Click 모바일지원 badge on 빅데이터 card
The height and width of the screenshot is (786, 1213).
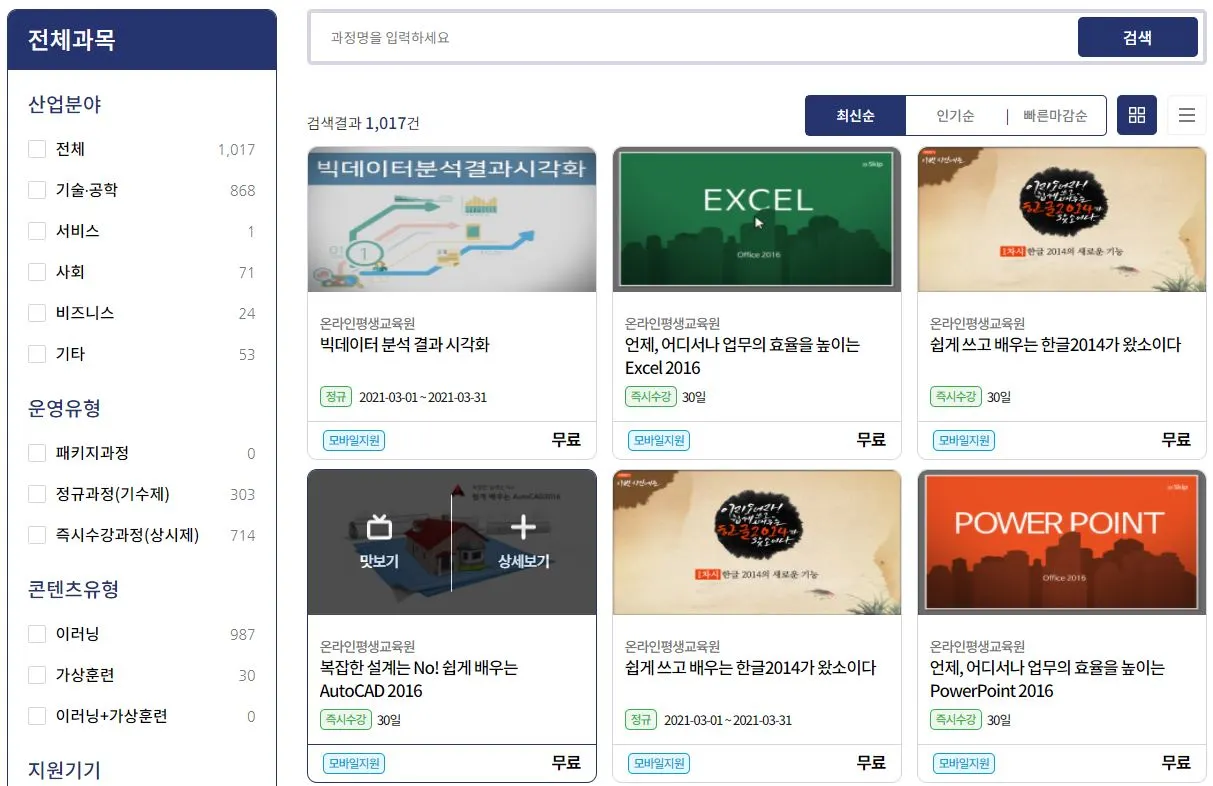click(x=354, y=440)
